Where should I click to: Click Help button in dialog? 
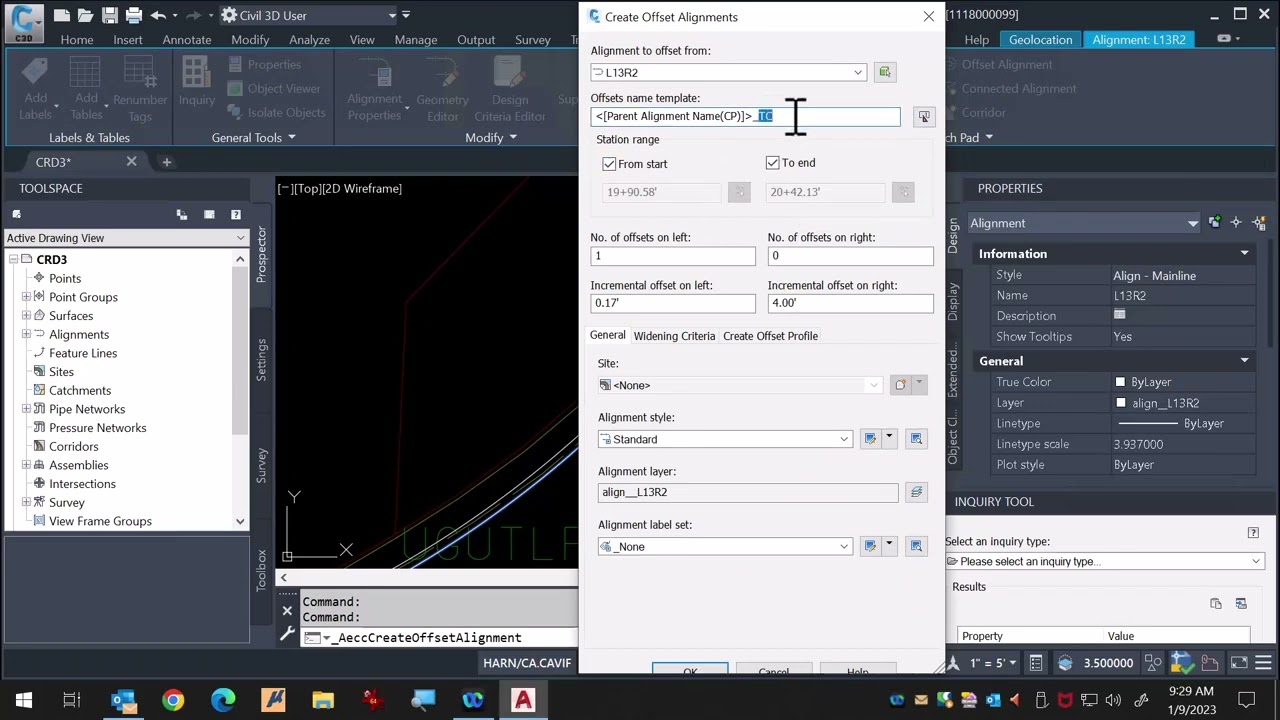(857, 670)
